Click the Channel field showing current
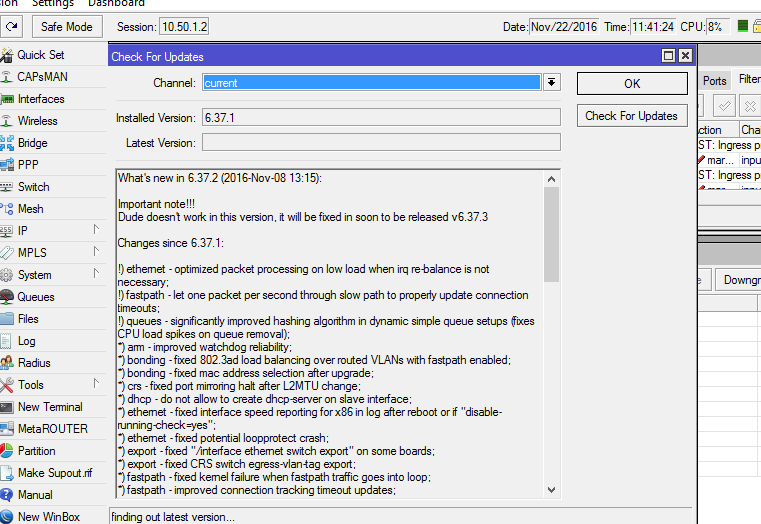The image size is (761, 524). pyautogui.click(x=372, y=82)
